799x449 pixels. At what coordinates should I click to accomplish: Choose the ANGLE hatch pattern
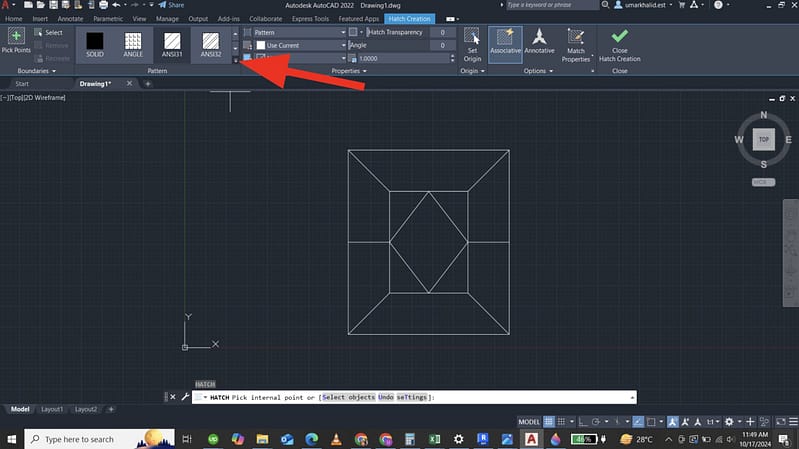point(133,44)
